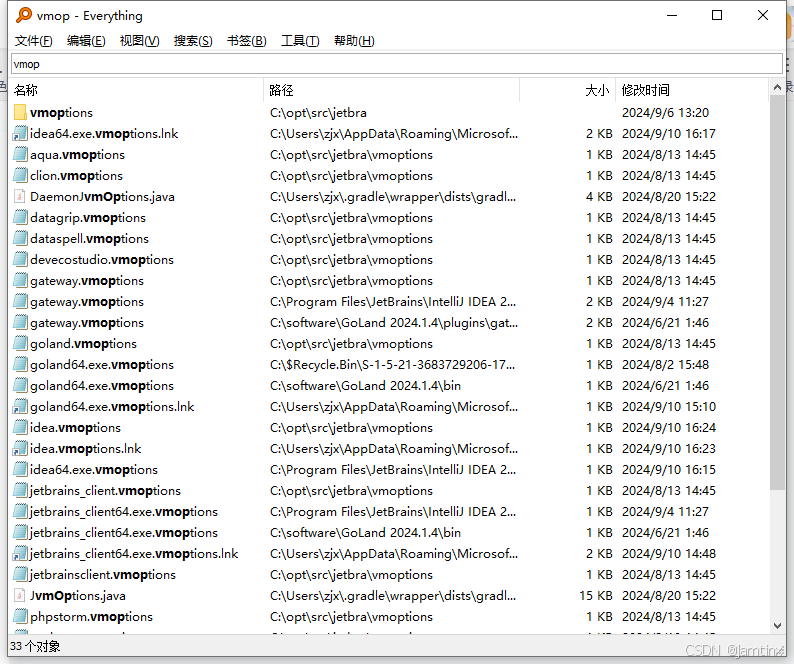Select file name JvmOptions.java
This screenshot has width=794, height=664.
pyautogui.click(x=77, y=596)
